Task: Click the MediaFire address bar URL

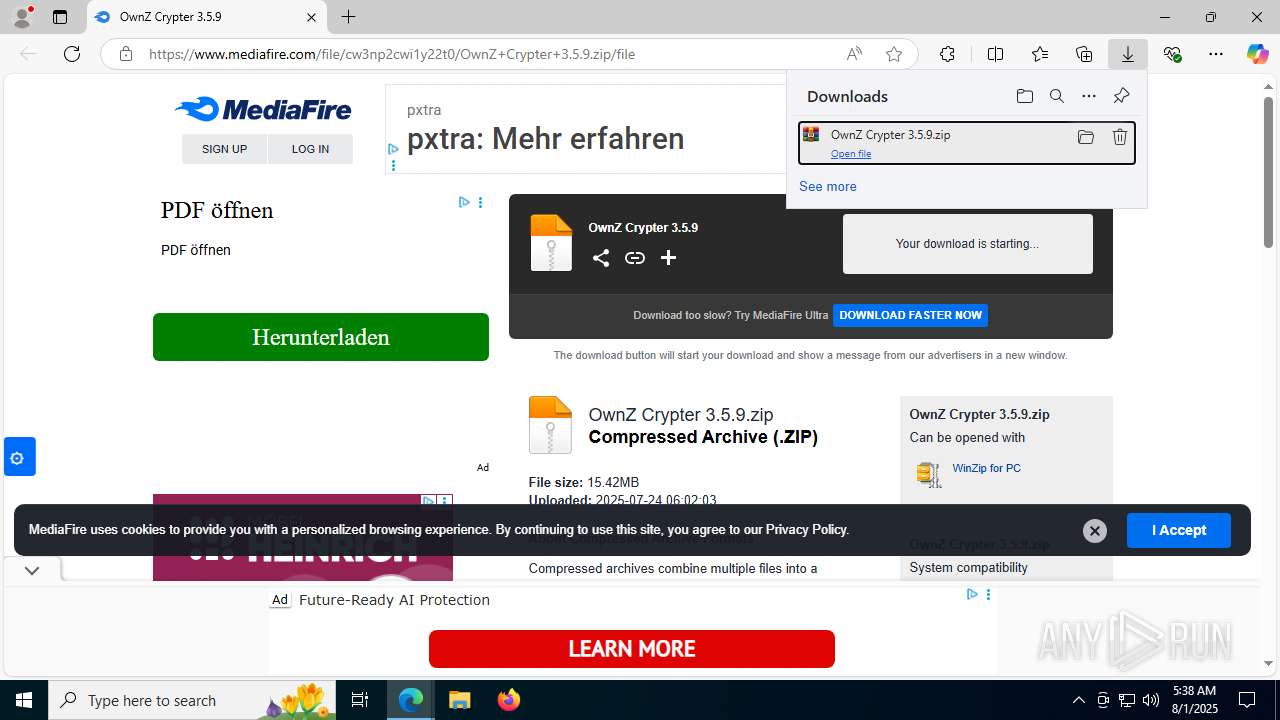Action: click(x=392, y=54)
